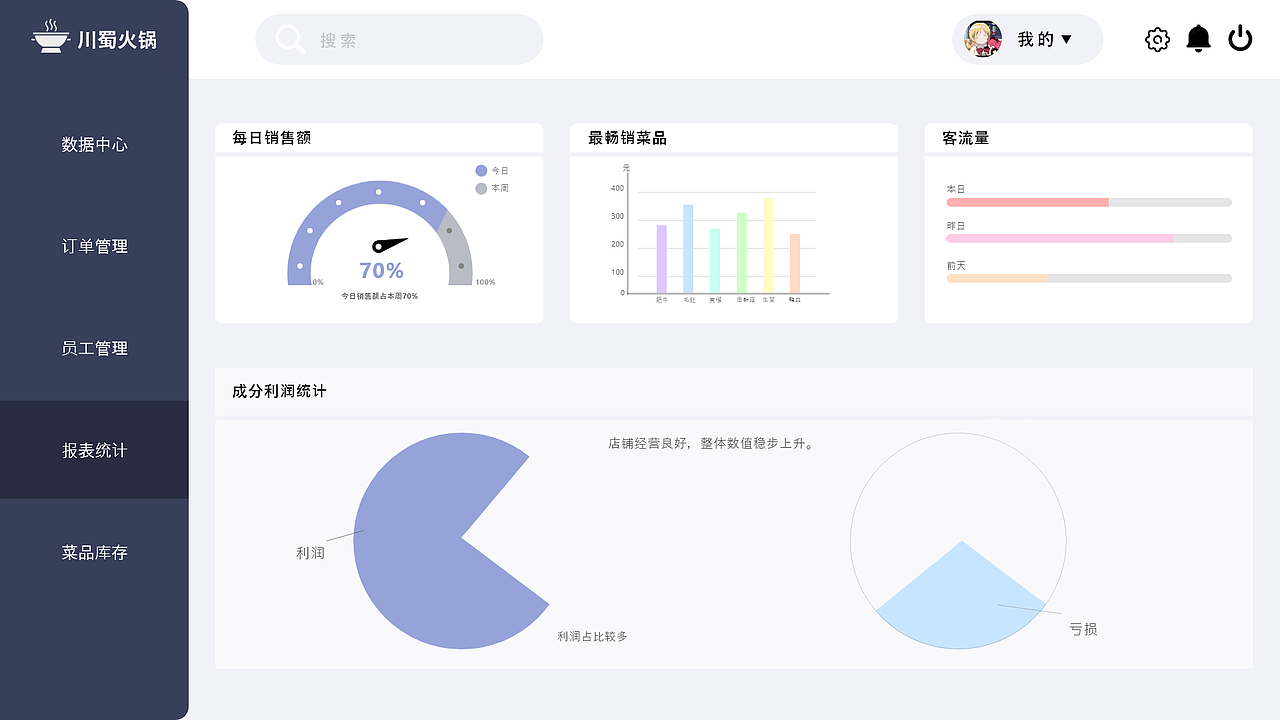1280x720 pixels.
Task: Click the 利润占比较多 caption
Action: [592, 636]
